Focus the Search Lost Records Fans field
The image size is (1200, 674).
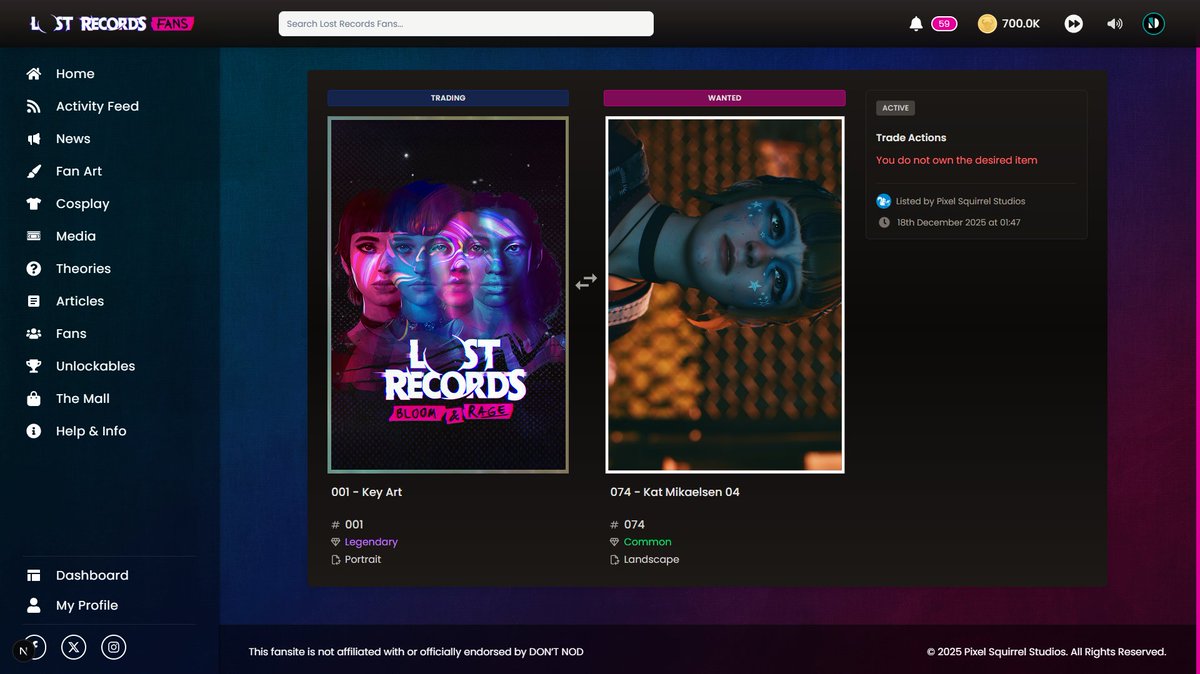466,24
